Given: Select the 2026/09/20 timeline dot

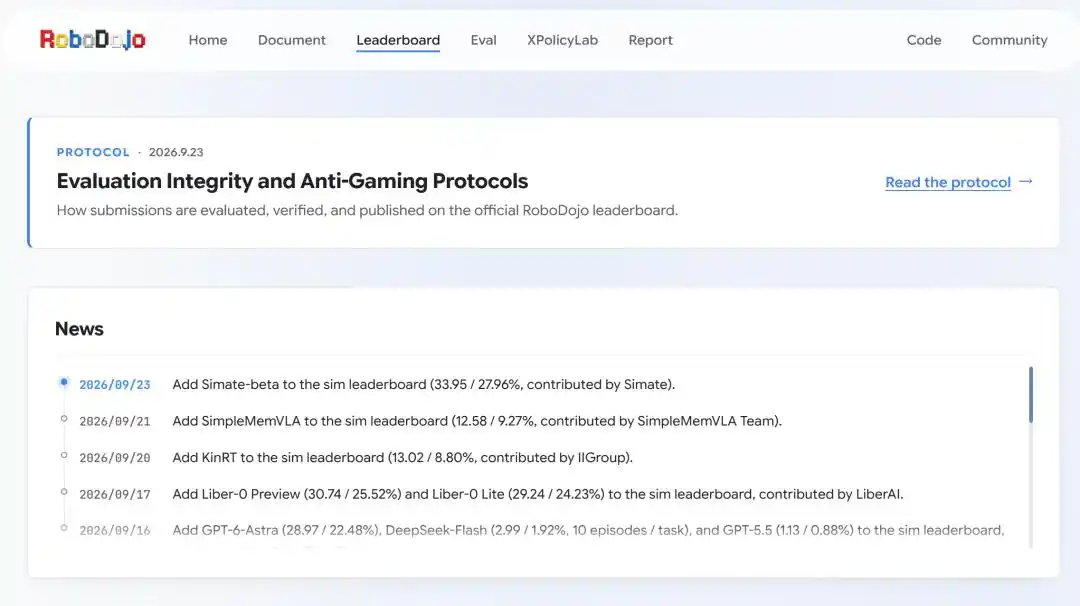Looking at the screenshot, I should 64,455.
